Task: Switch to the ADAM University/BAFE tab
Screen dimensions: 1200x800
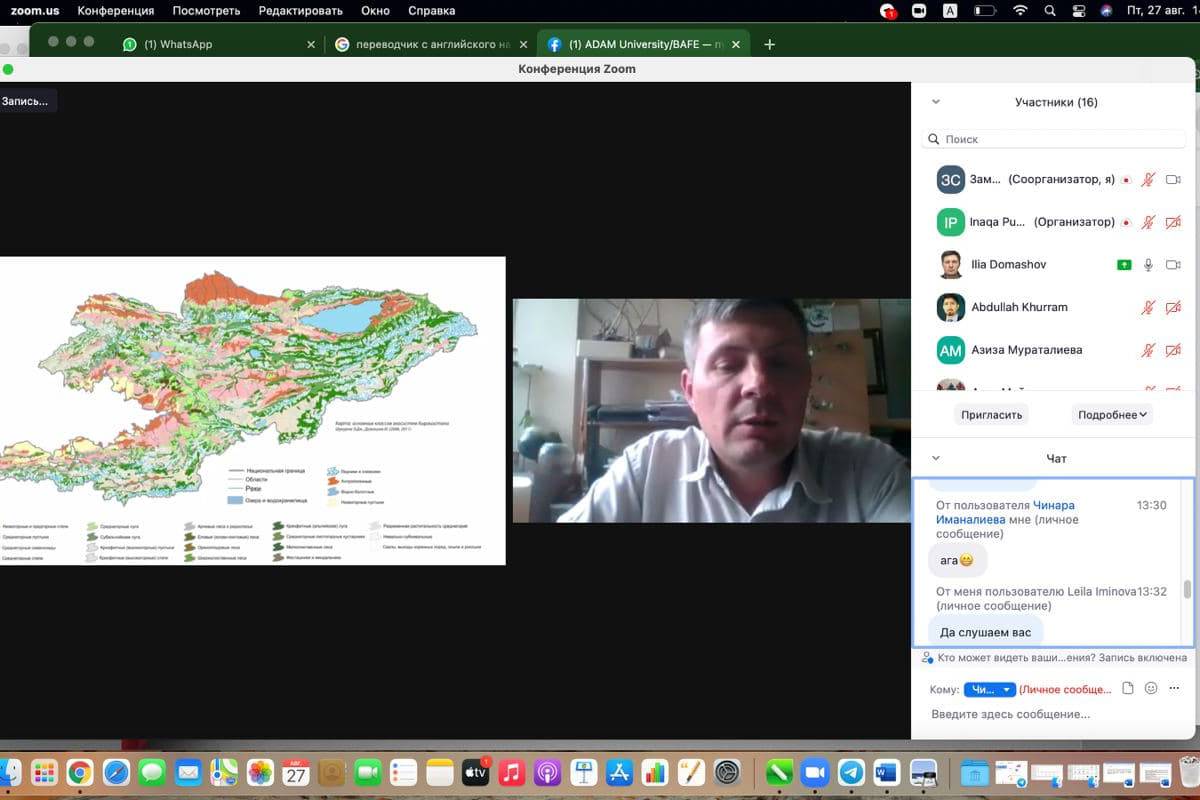Action: point(643,44)
